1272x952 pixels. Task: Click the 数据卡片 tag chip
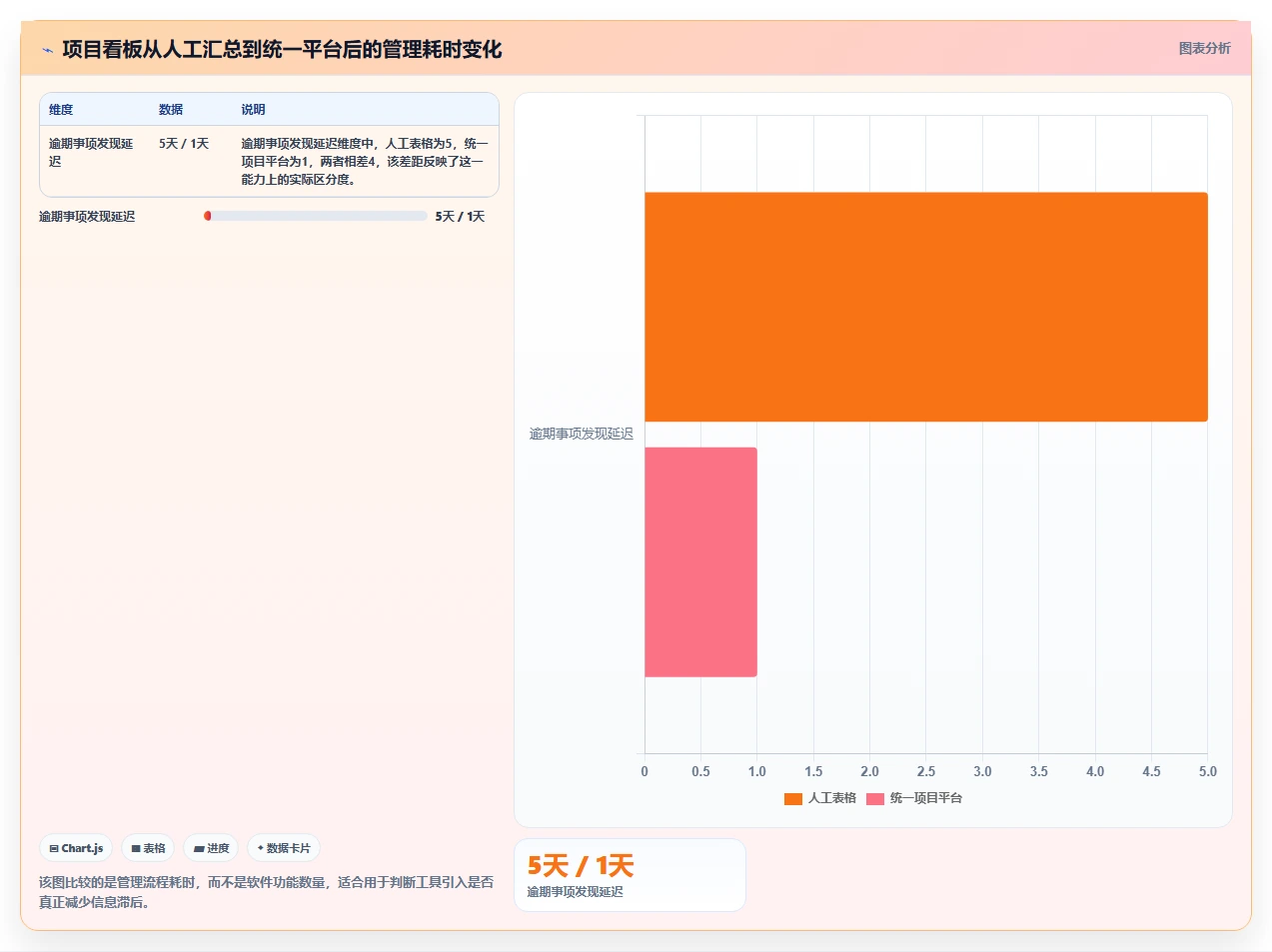(x=284, y=848)
